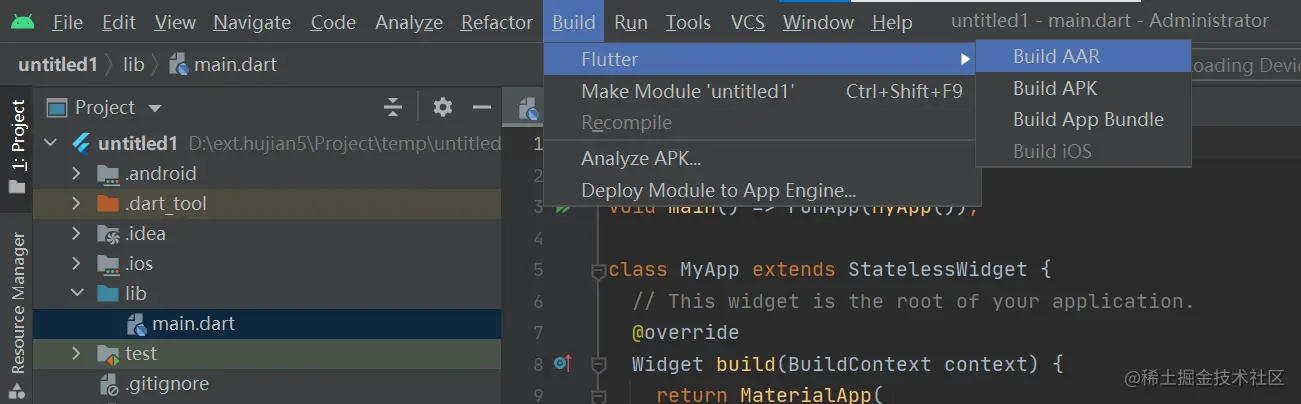The height and width of the screenshot is (404, 1301).
Task: Toggle code fold marker at Widget build line
Action: click(x=599, y=364)
